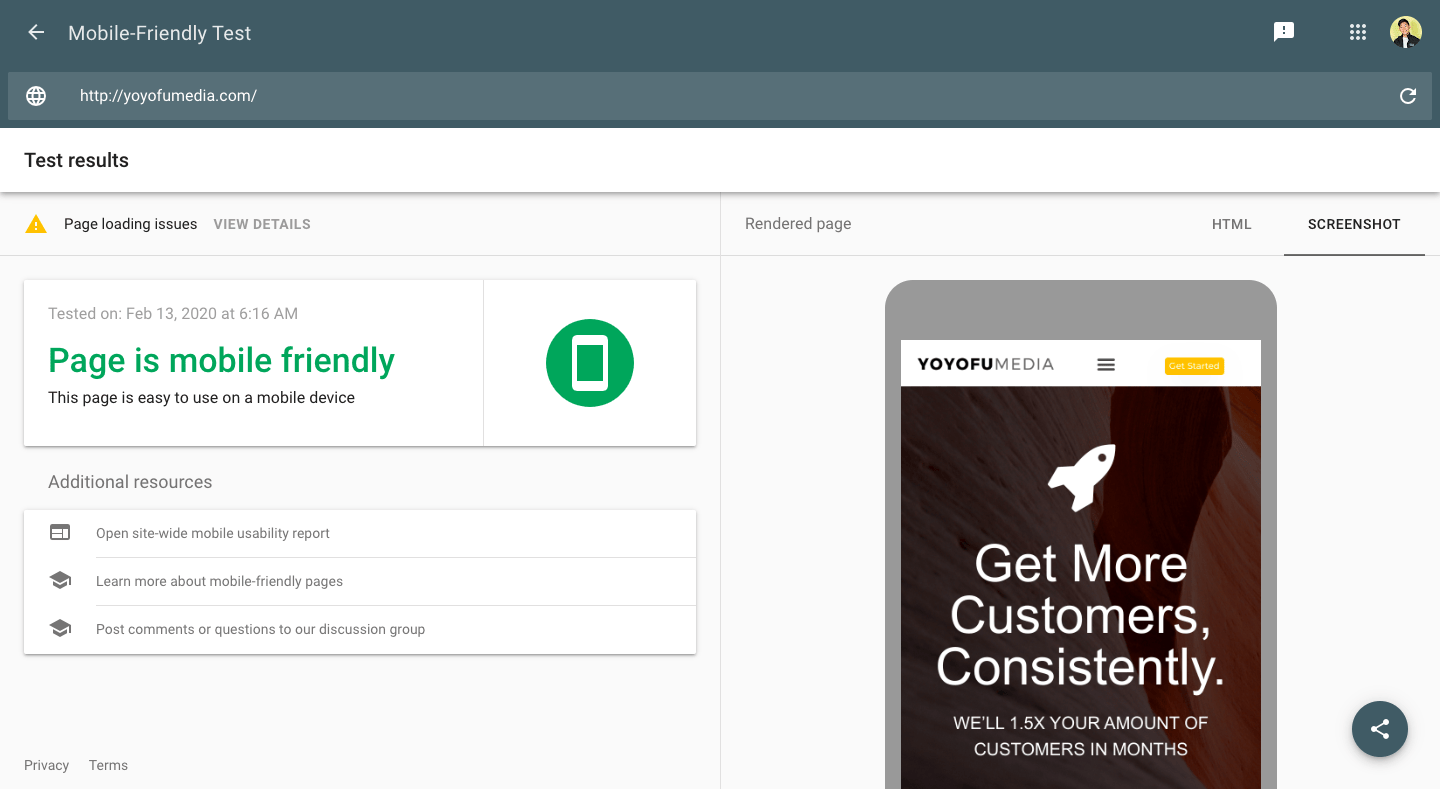Click the back arrow icon
Viewport: 1440px width, 789px height.
[36, 32]
